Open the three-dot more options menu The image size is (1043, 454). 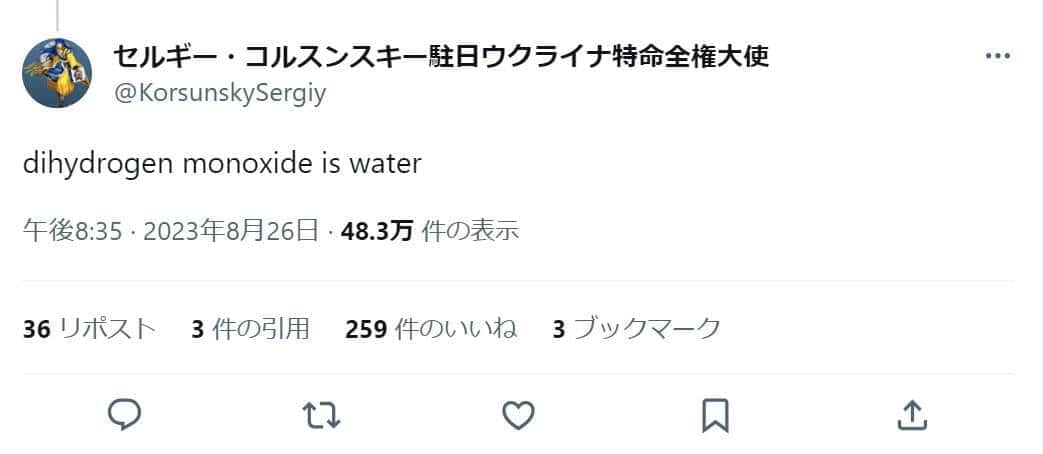click(997, 56)
